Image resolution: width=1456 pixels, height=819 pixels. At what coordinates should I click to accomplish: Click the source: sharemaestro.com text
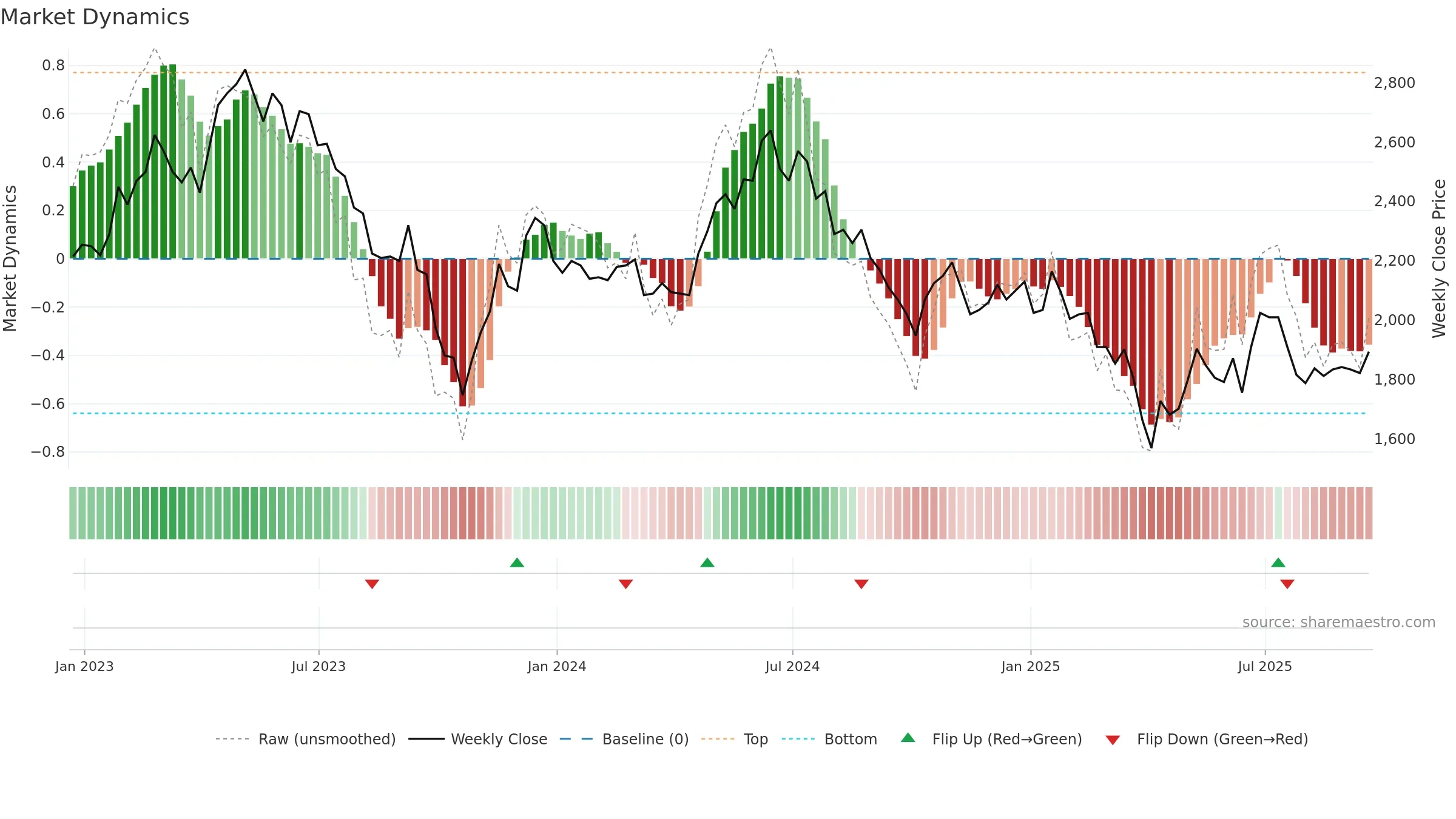(1339, 622)
